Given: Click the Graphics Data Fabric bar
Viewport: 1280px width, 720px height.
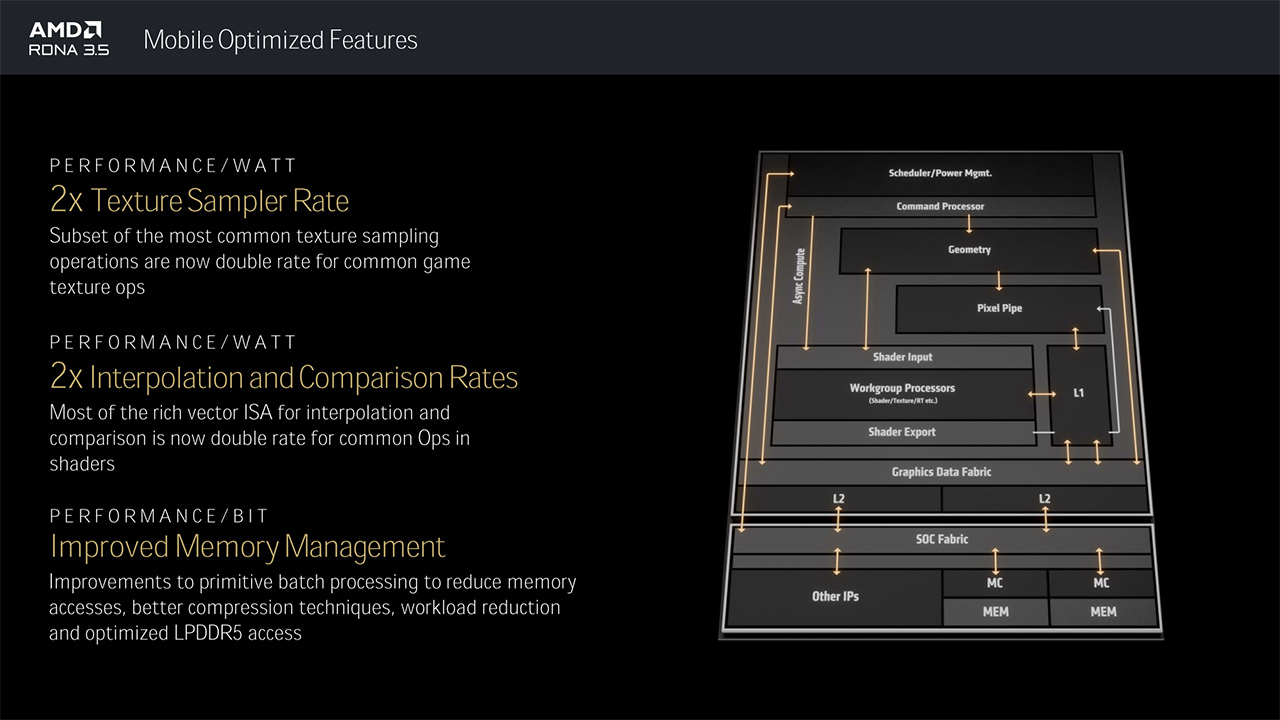Looking at the screenshot, I should click(x=941, y=472).
